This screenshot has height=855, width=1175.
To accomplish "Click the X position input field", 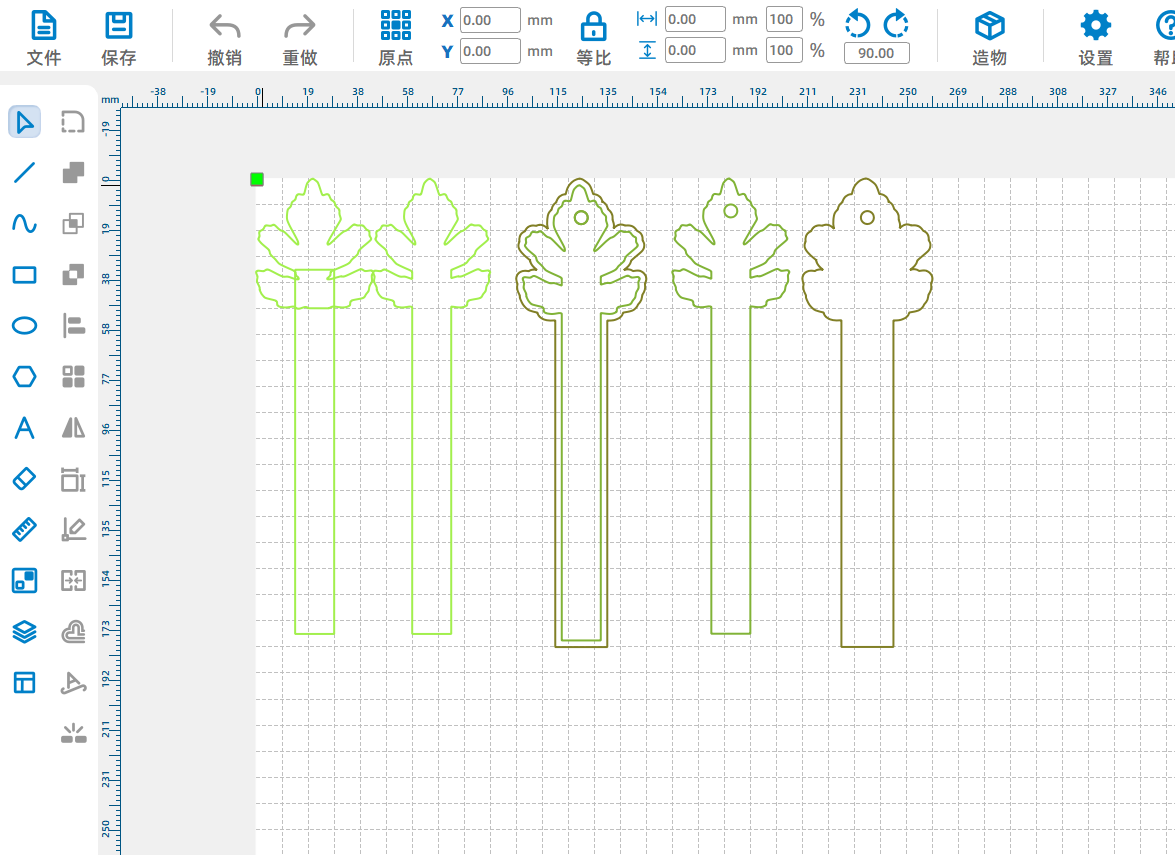I will (490, 20).
